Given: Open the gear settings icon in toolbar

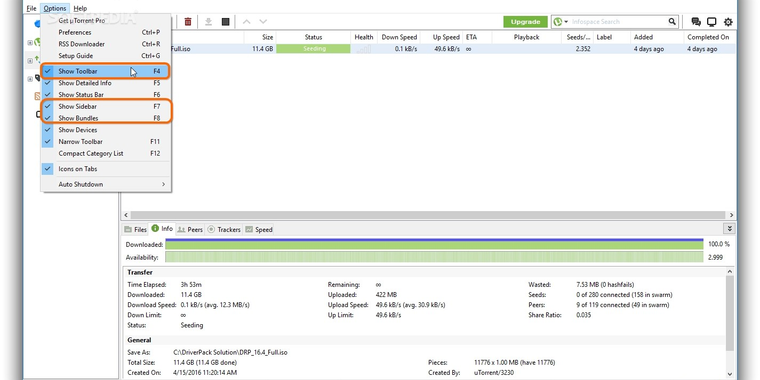Looking at the screenshot, I should pos(728,22).
